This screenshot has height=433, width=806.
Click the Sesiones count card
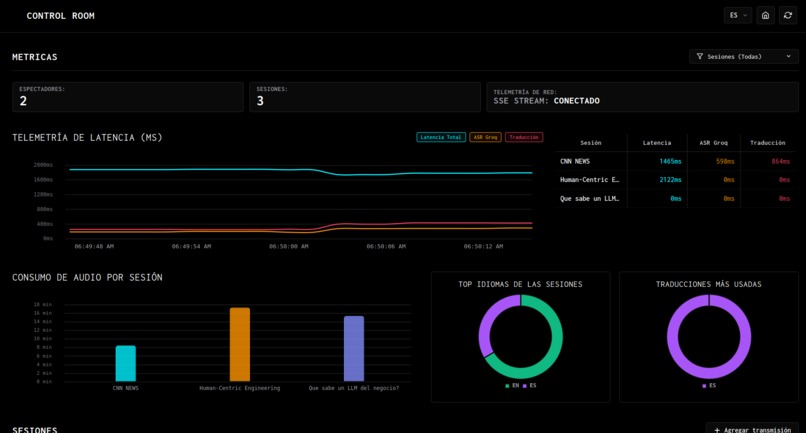[365, 97]
